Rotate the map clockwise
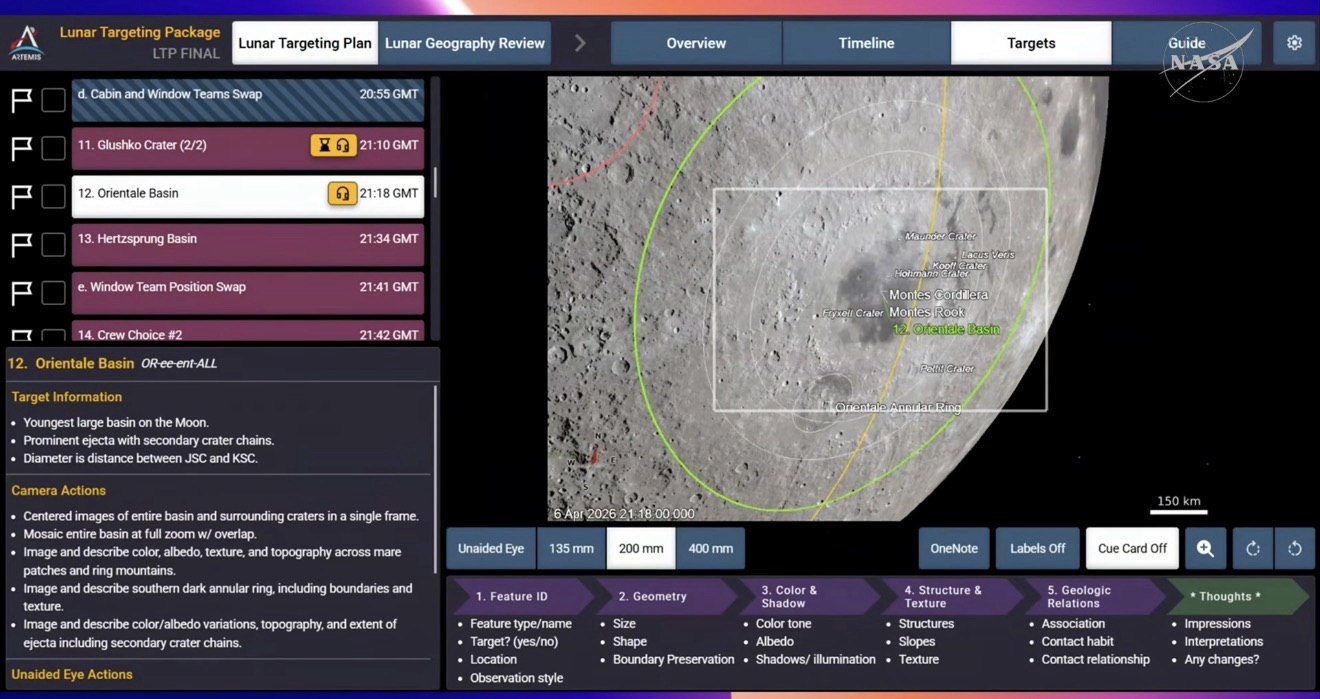 [1252, 548]
